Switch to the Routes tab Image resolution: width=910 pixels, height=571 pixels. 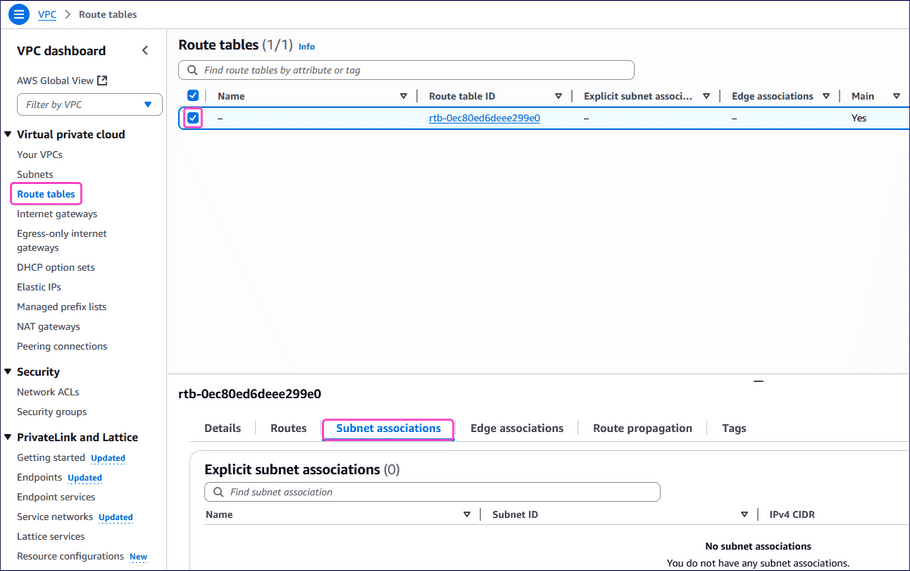pyautogui.click(x=288, y=428)
